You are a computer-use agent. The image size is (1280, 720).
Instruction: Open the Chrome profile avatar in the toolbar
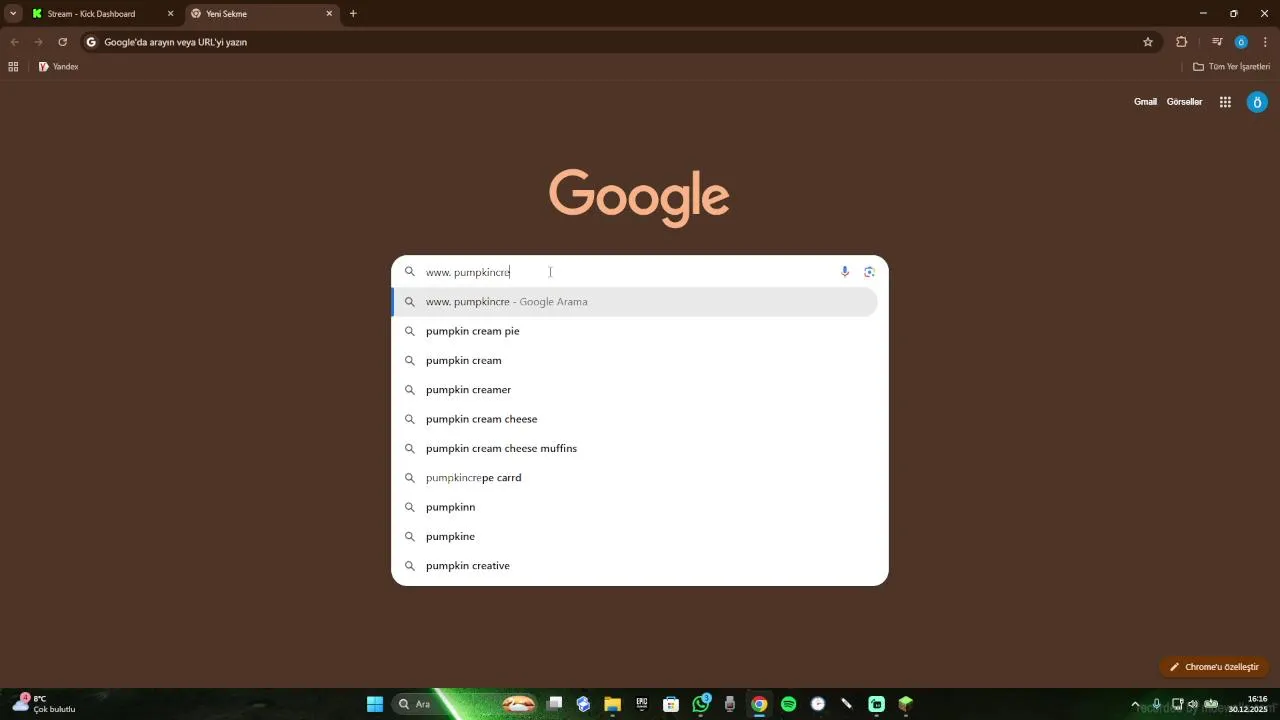pyautogui.click(x=1241, y=42)
